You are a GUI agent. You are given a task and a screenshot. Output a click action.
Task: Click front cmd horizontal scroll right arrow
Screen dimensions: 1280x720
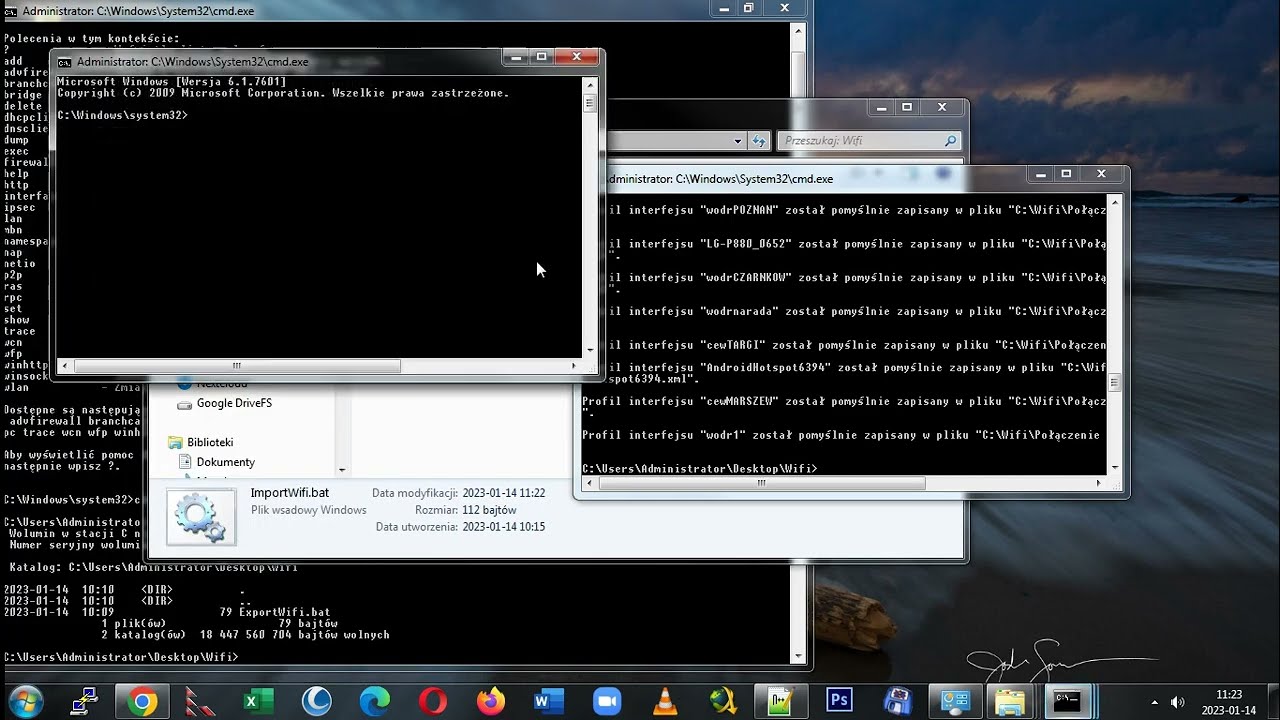click(576, 366)
